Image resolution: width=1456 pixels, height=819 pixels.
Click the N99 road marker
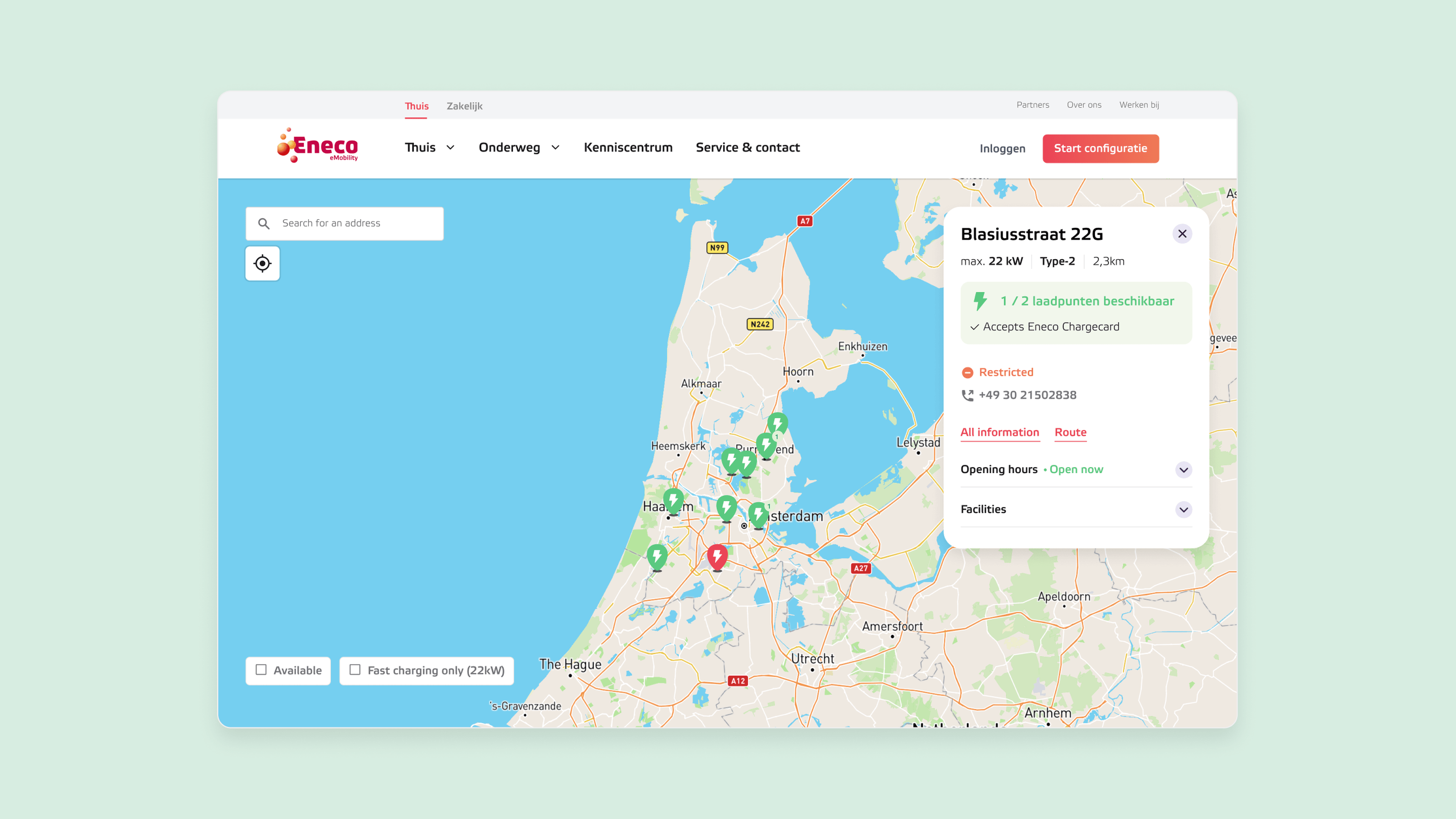(x=717, y=247)
